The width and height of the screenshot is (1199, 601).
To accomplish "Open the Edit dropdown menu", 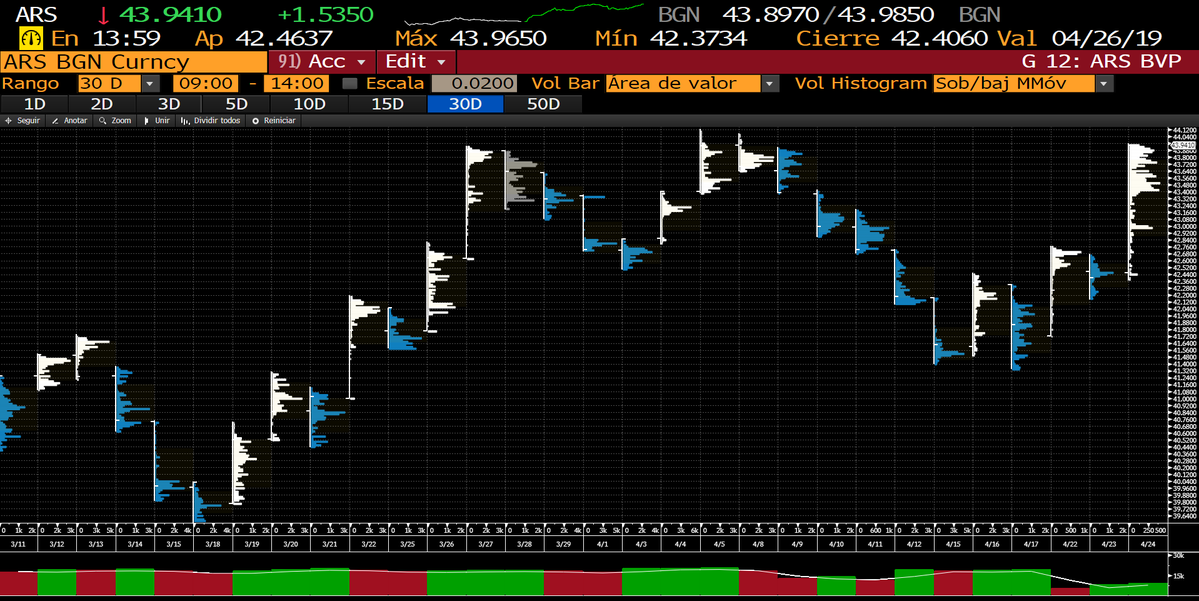I will (x=417, y=61).
